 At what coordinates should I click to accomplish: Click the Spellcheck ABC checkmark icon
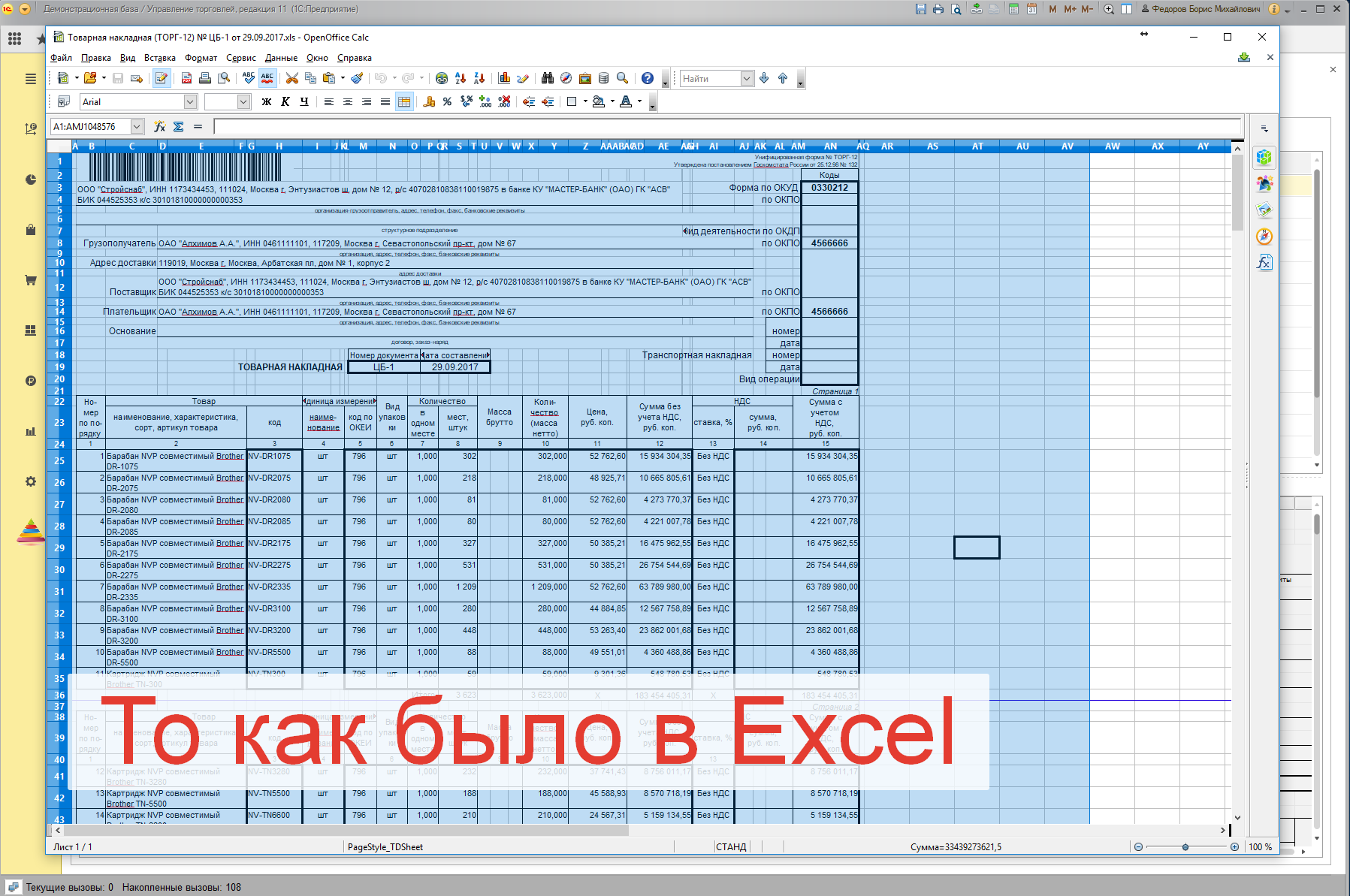[249, 78]
